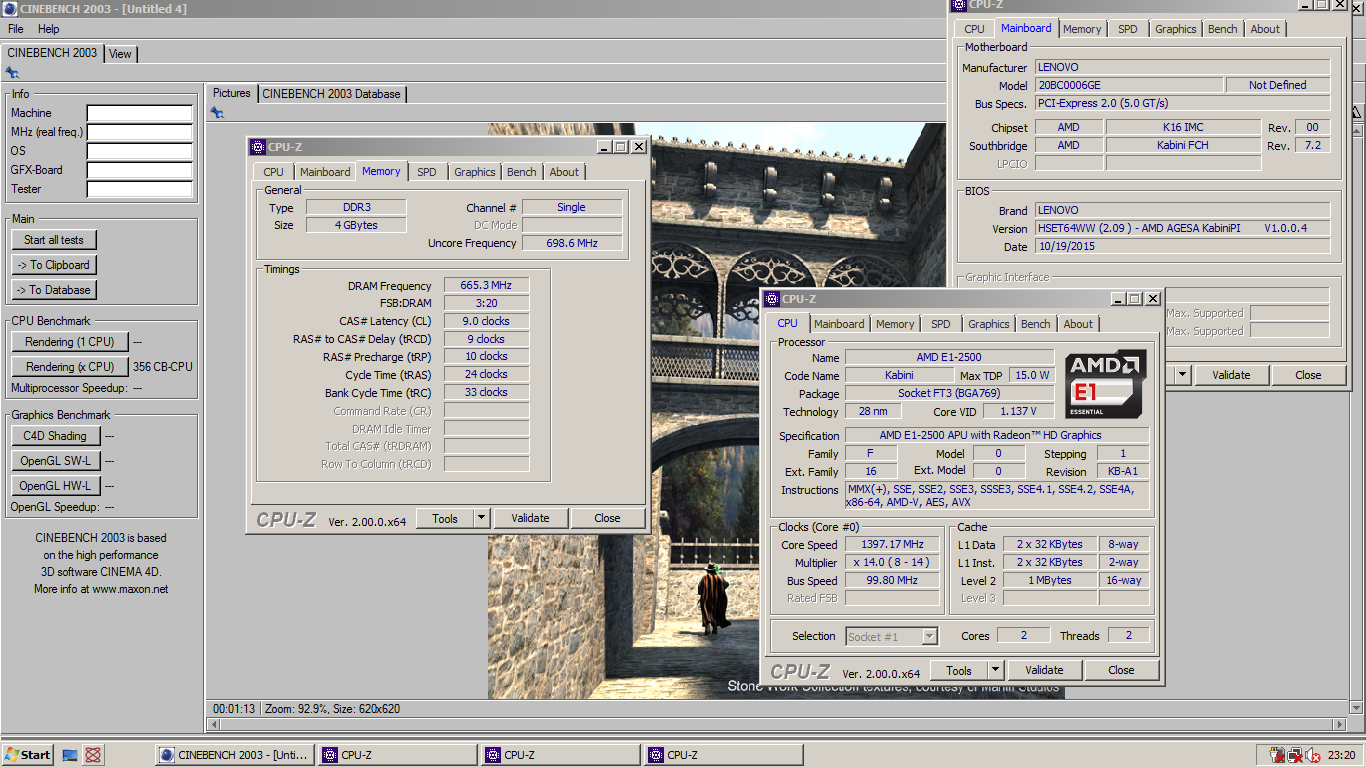The height and width of the screenshot is (768, 1366).
Task: Click the CINEBENCH 2003 taskbar button
Action: 235,755
